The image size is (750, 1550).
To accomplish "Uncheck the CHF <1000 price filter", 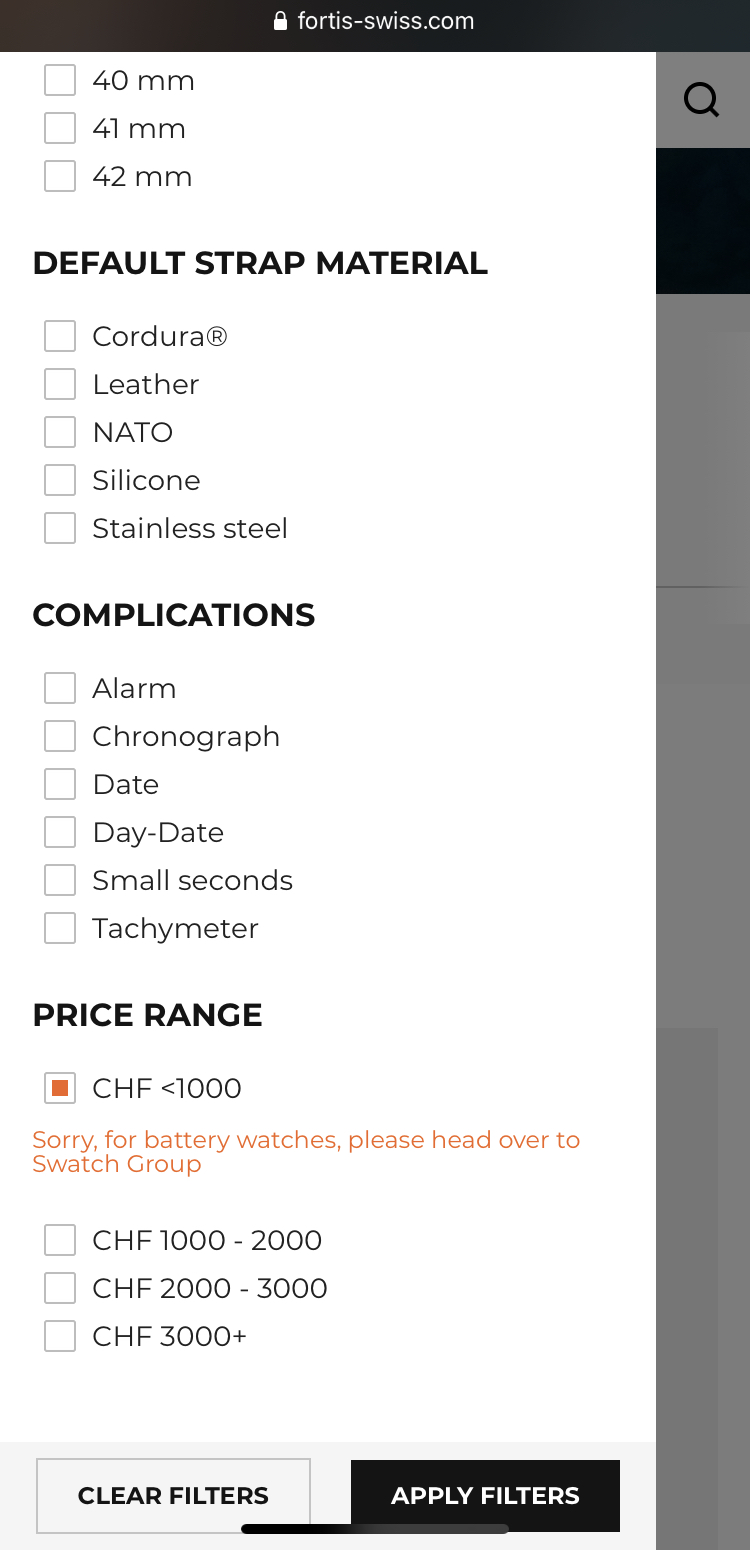I will pos(60,1088).
